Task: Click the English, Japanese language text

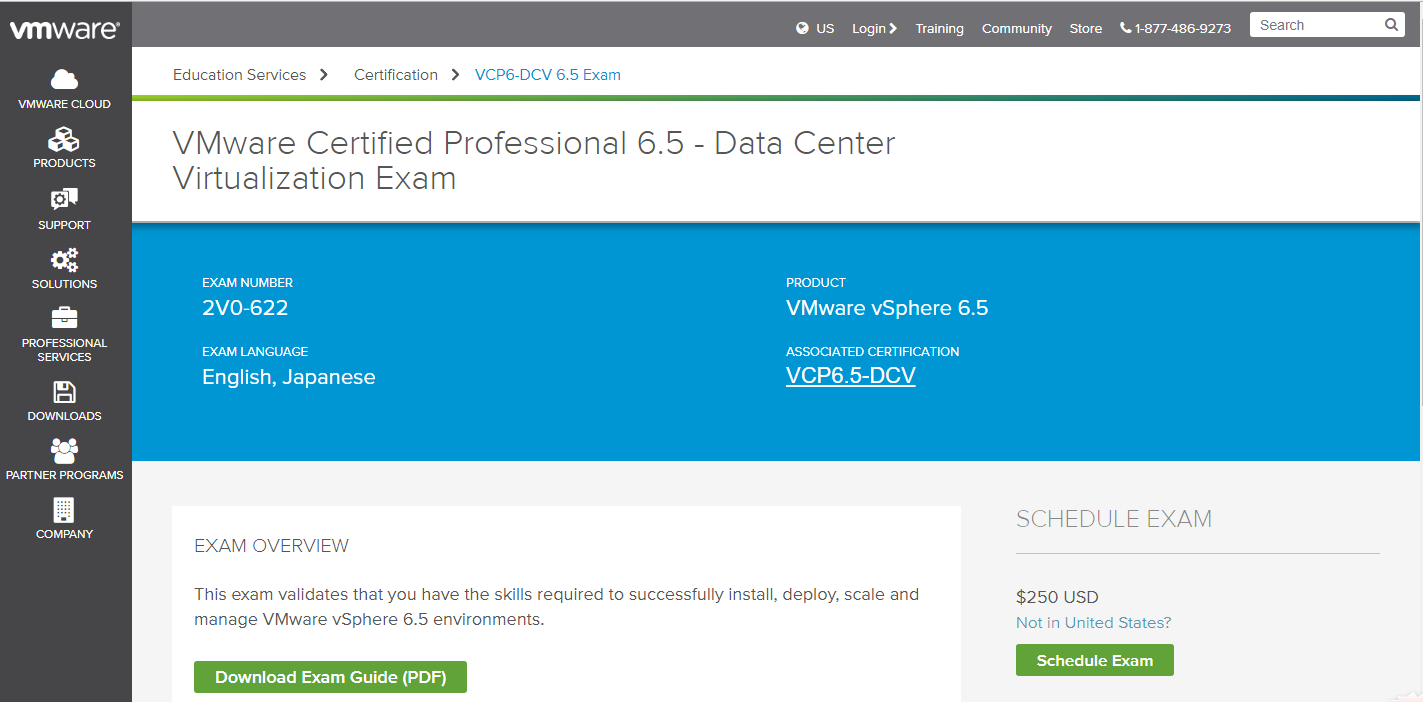Action: 289,377
